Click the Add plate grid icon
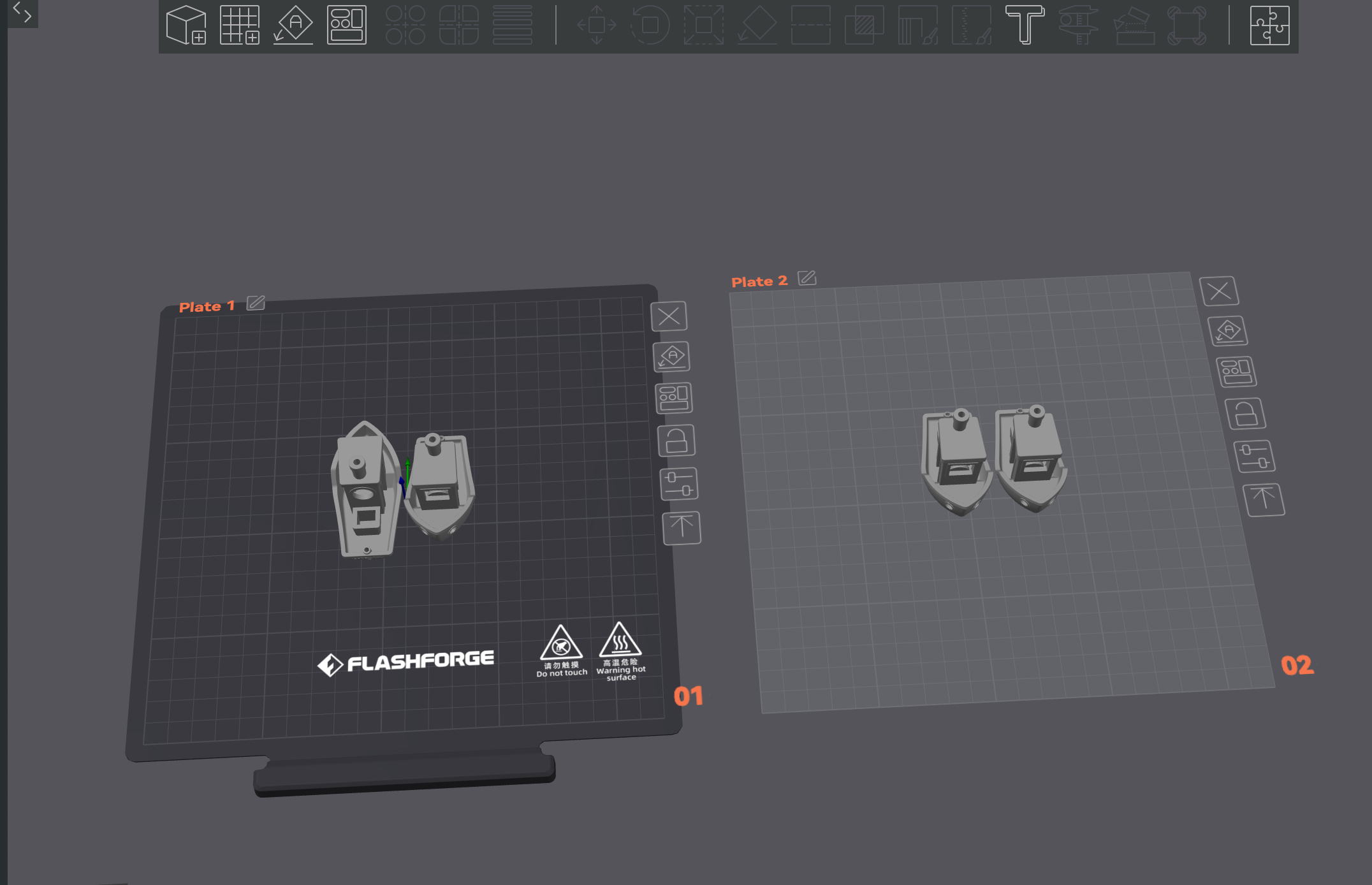 (x=240, y=26)
